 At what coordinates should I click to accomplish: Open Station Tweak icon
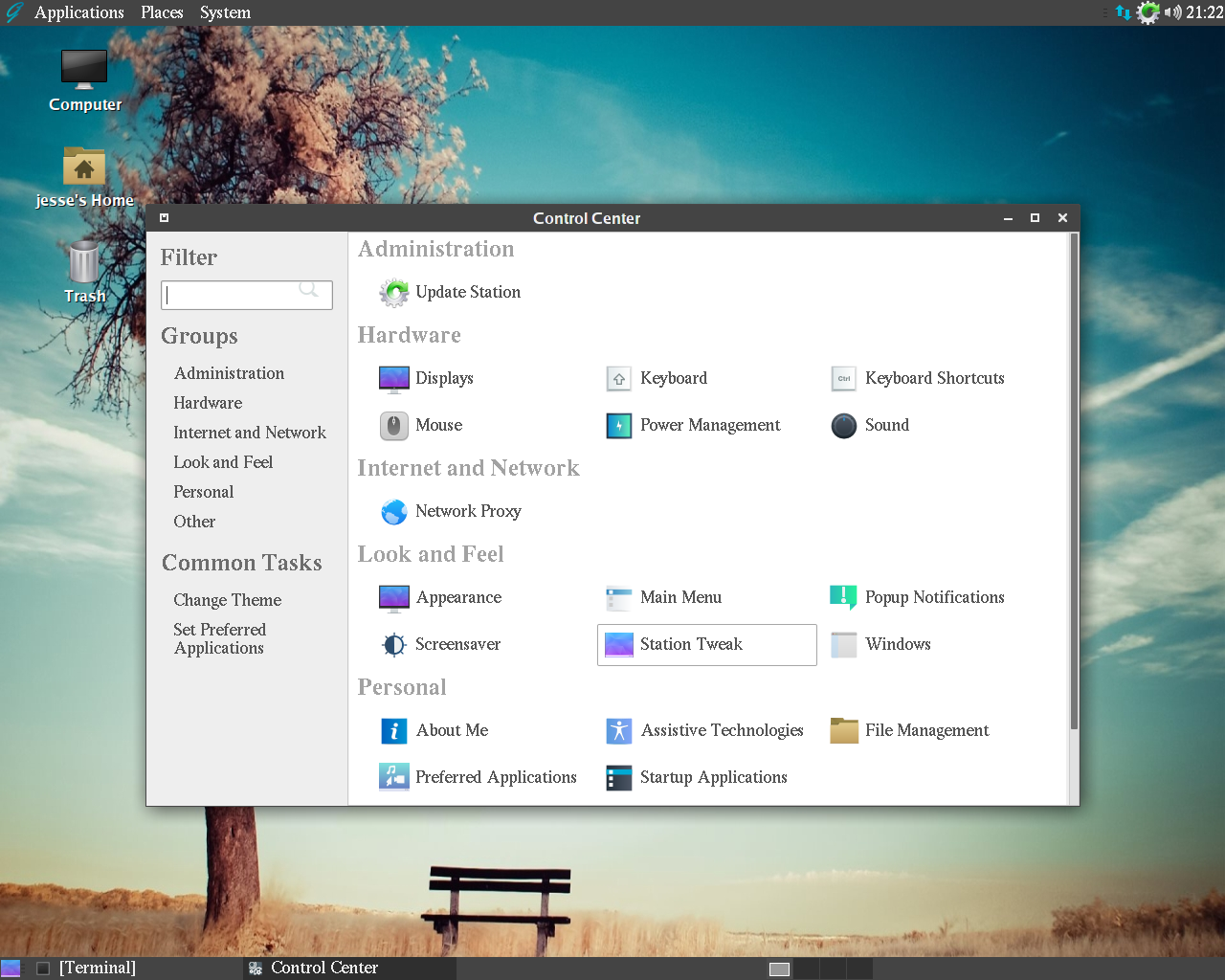(618, 644)
